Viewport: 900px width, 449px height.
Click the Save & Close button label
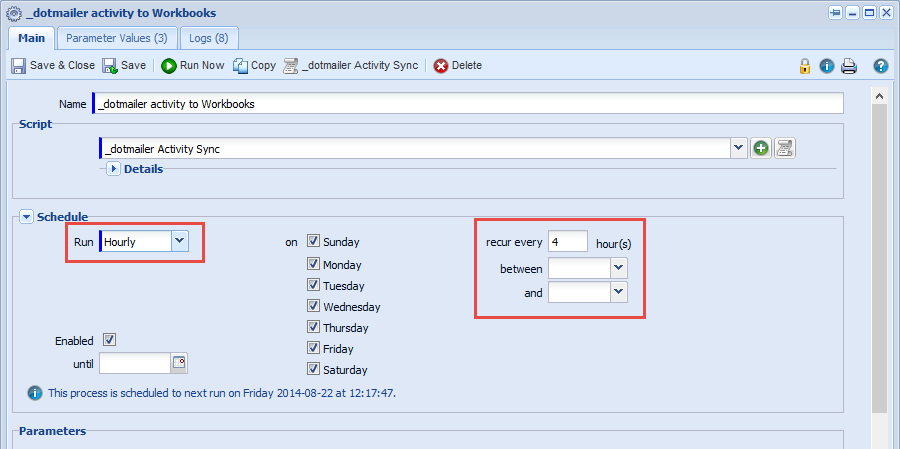pyautogui.click(x=63, y=65)
